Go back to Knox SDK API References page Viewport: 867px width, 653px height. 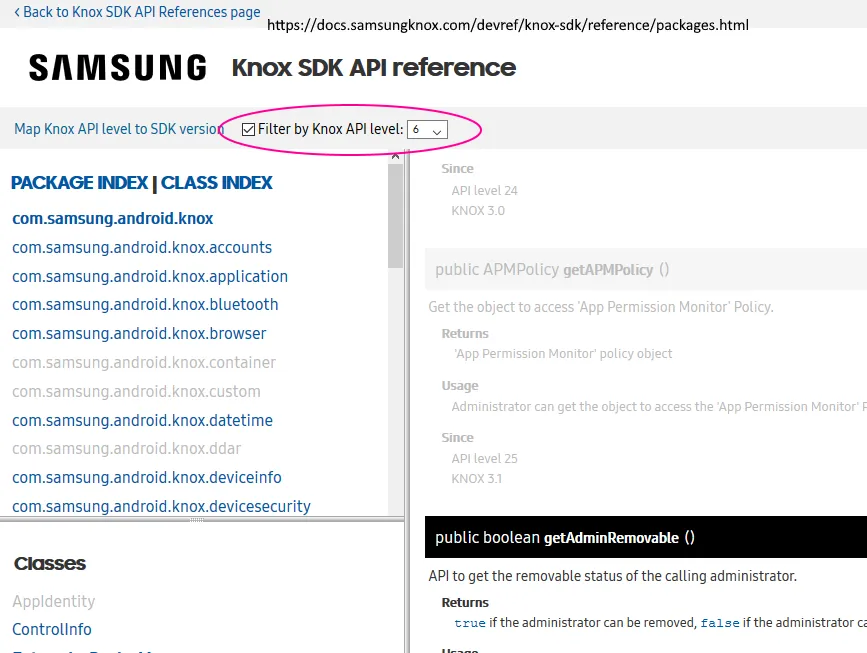[137, 12]
